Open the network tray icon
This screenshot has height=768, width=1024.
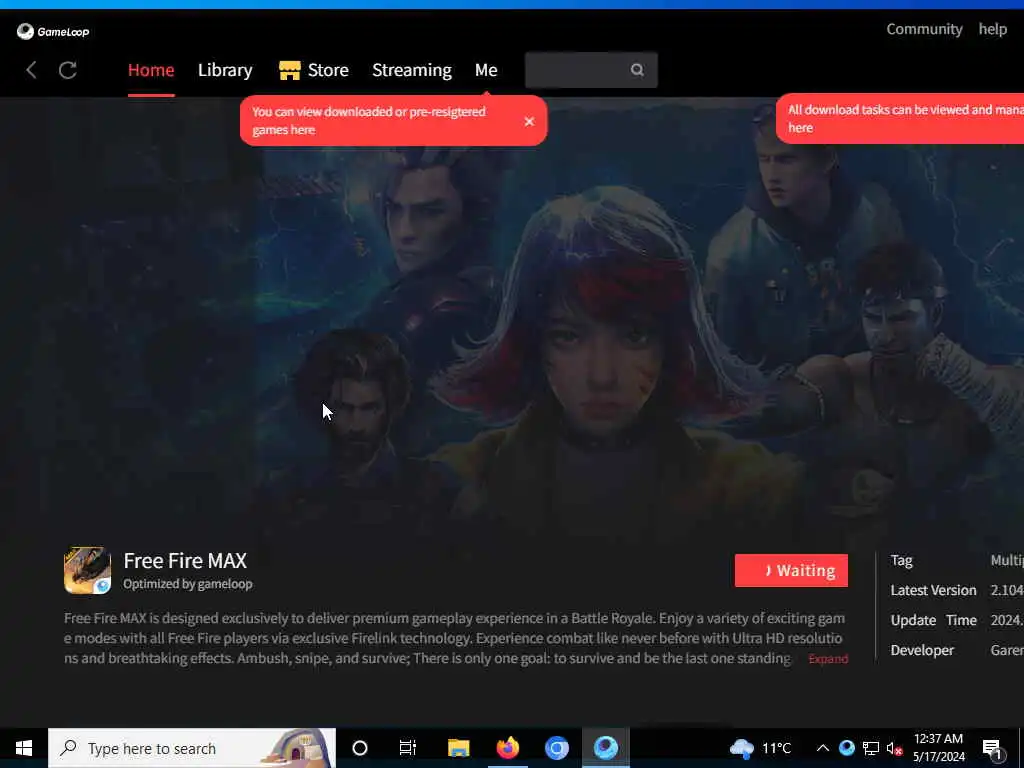(x=871, y=748)
